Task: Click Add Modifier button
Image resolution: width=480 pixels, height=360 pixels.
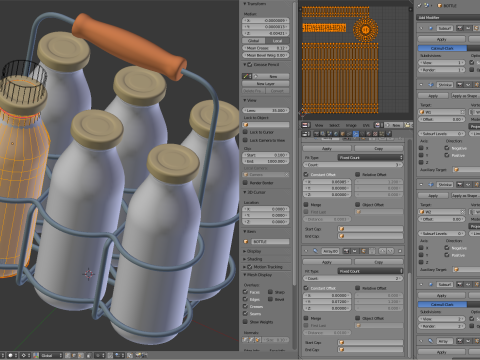Action: [x=448, y=17]
